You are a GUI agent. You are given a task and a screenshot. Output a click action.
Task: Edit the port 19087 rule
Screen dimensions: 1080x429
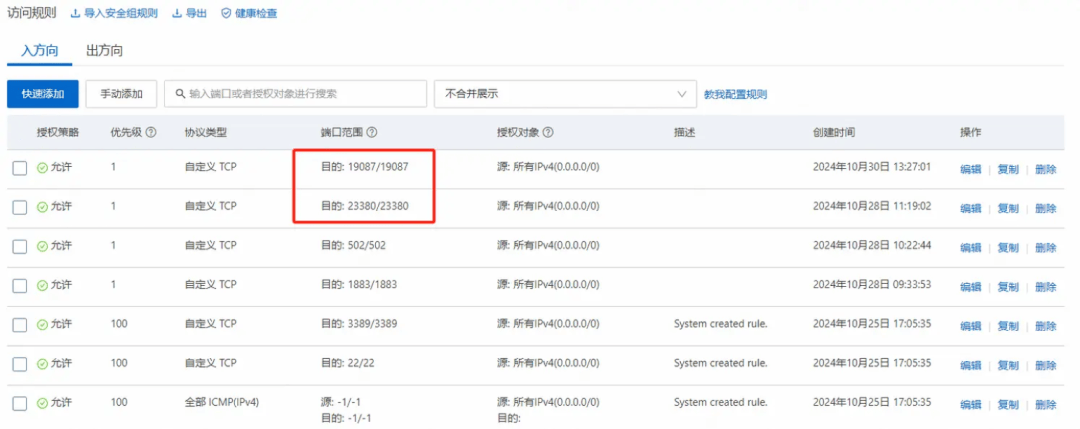pyautogui.click(x=970, y=169)
